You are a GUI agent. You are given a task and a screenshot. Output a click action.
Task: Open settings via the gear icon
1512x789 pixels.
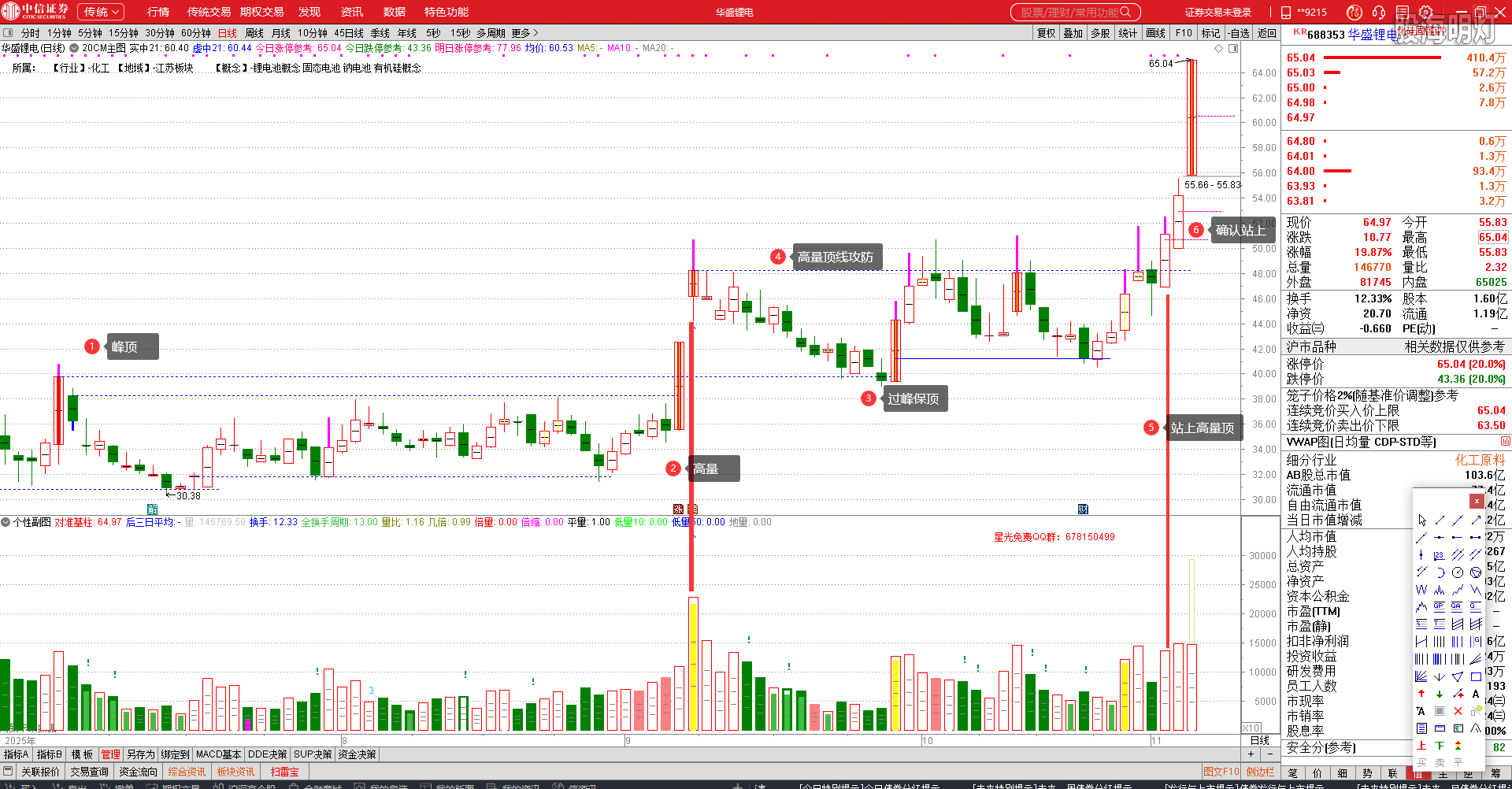tap(1426, 12)
